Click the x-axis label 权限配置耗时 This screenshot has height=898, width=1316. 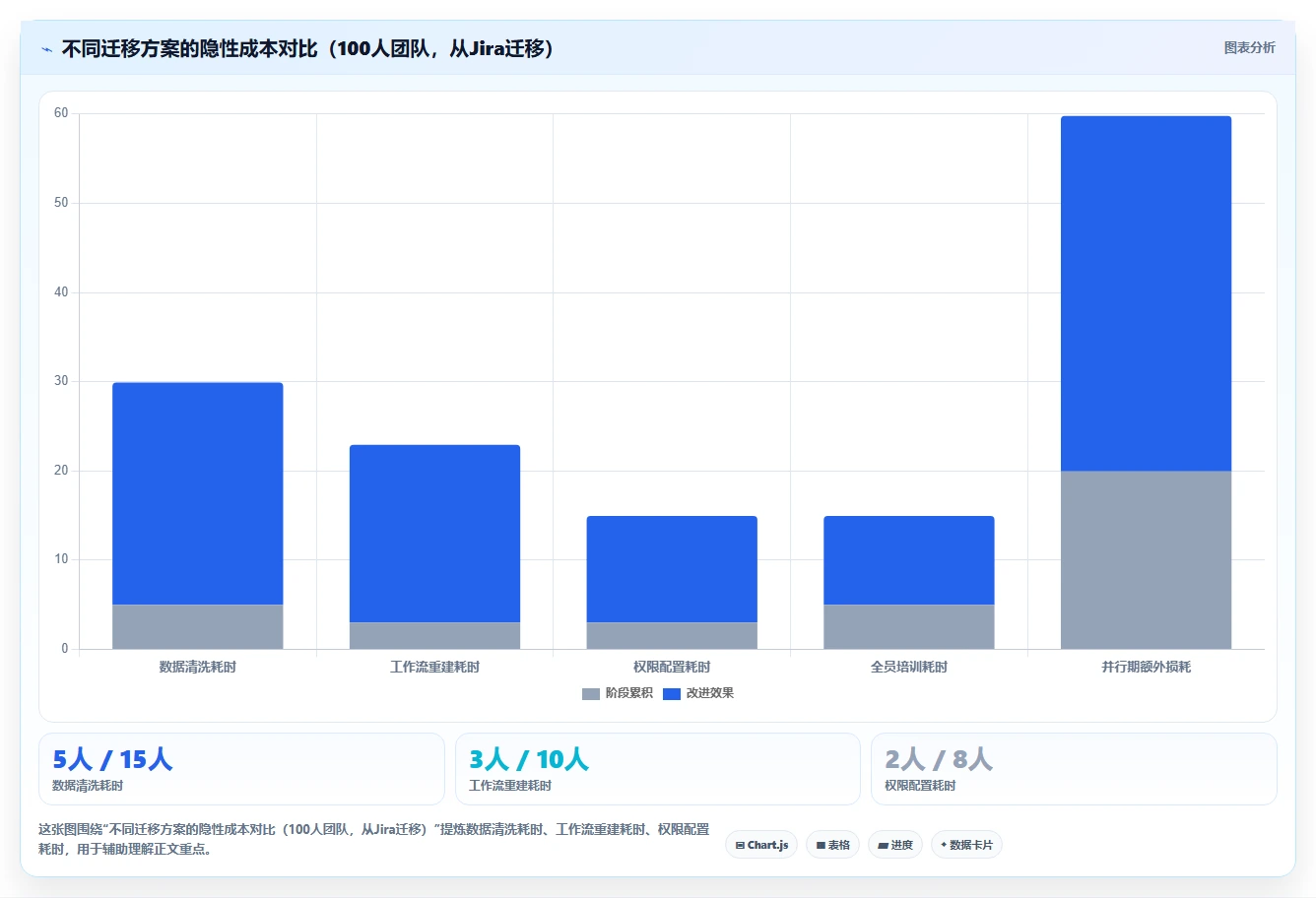[x=672, y=668]
